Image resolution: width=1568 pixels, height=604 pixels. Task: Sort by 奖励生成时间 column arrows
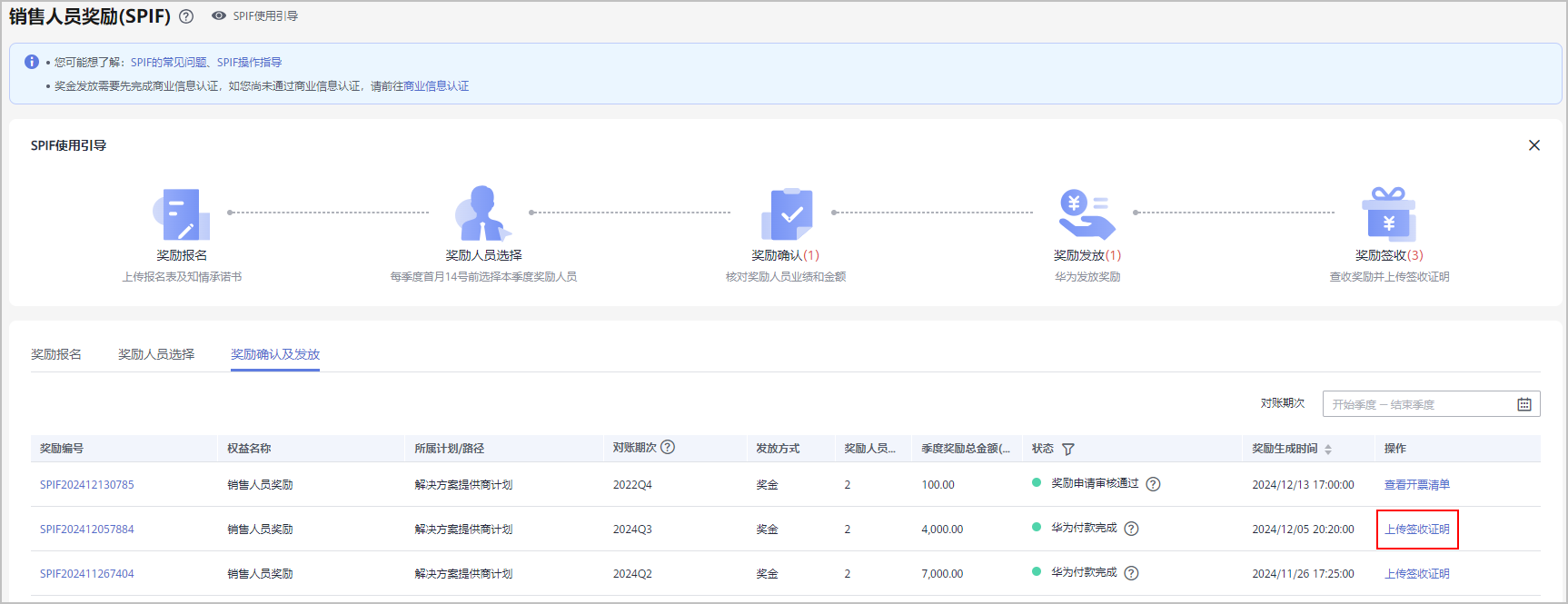(1328, 449)
